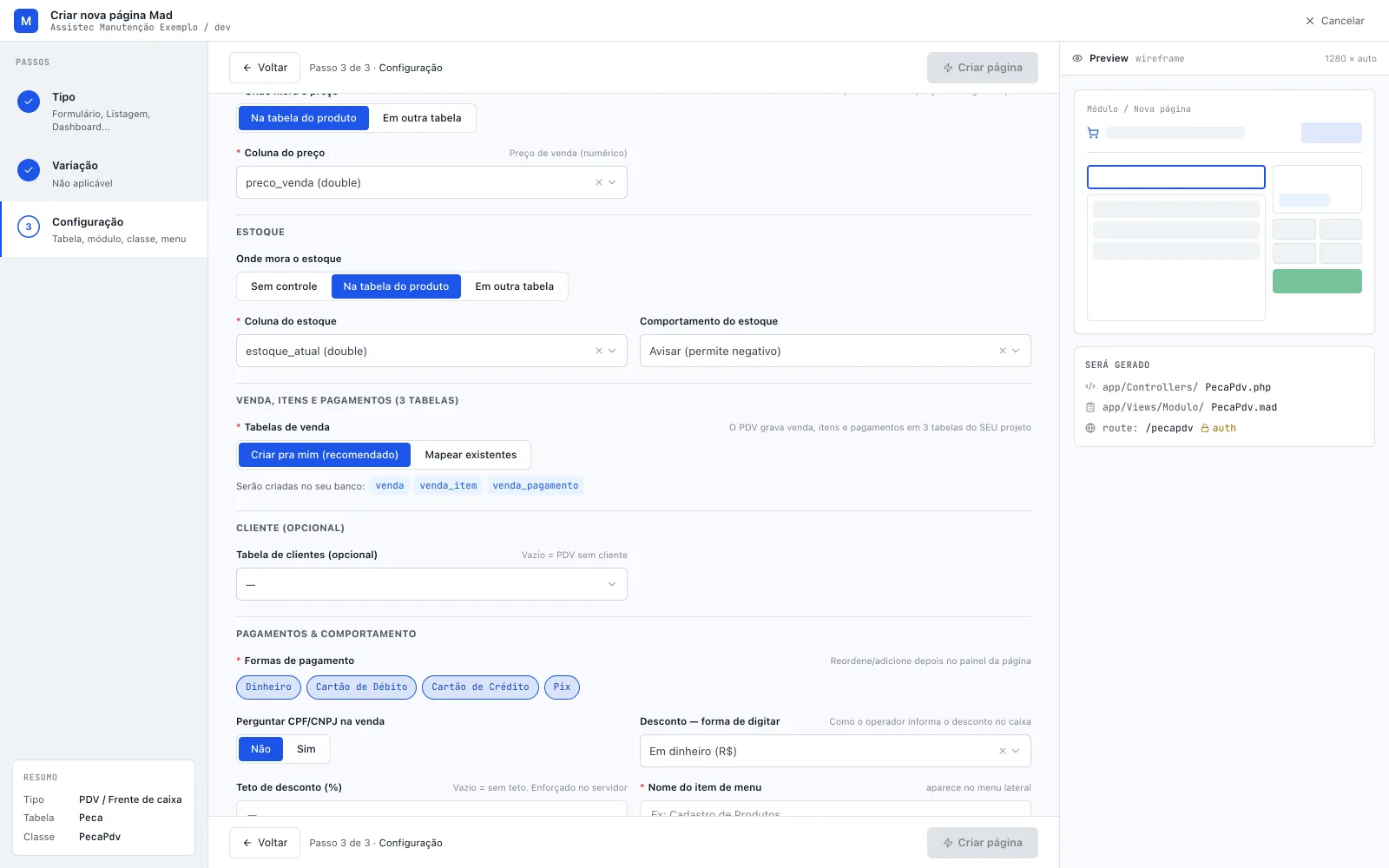Select Mapear existentes tables option

[x=471, y=455]
